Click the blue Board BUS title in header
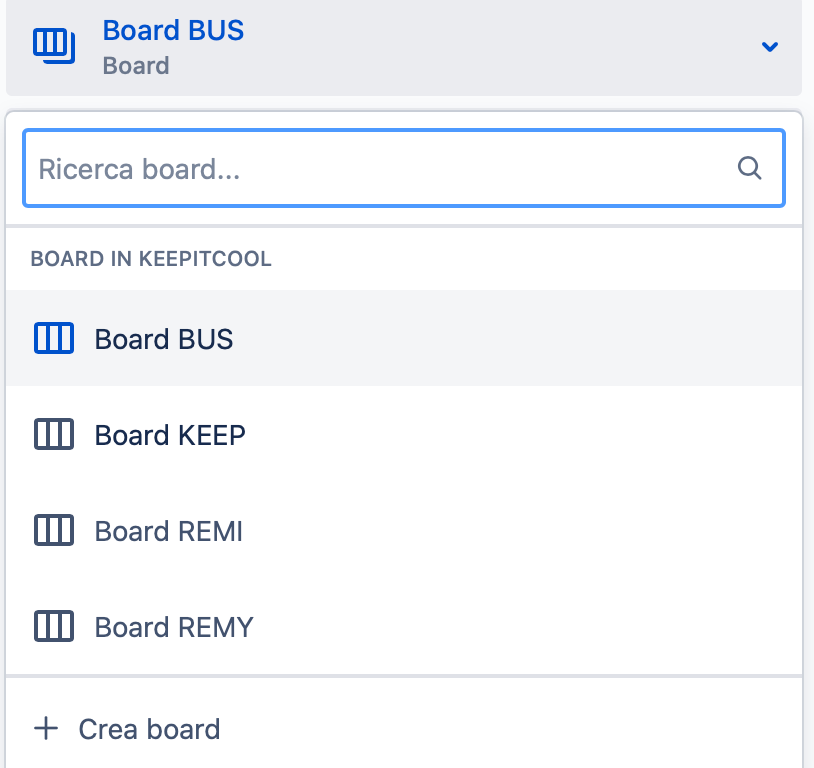This screenshot has width=814, height=768. pos(173,30)
